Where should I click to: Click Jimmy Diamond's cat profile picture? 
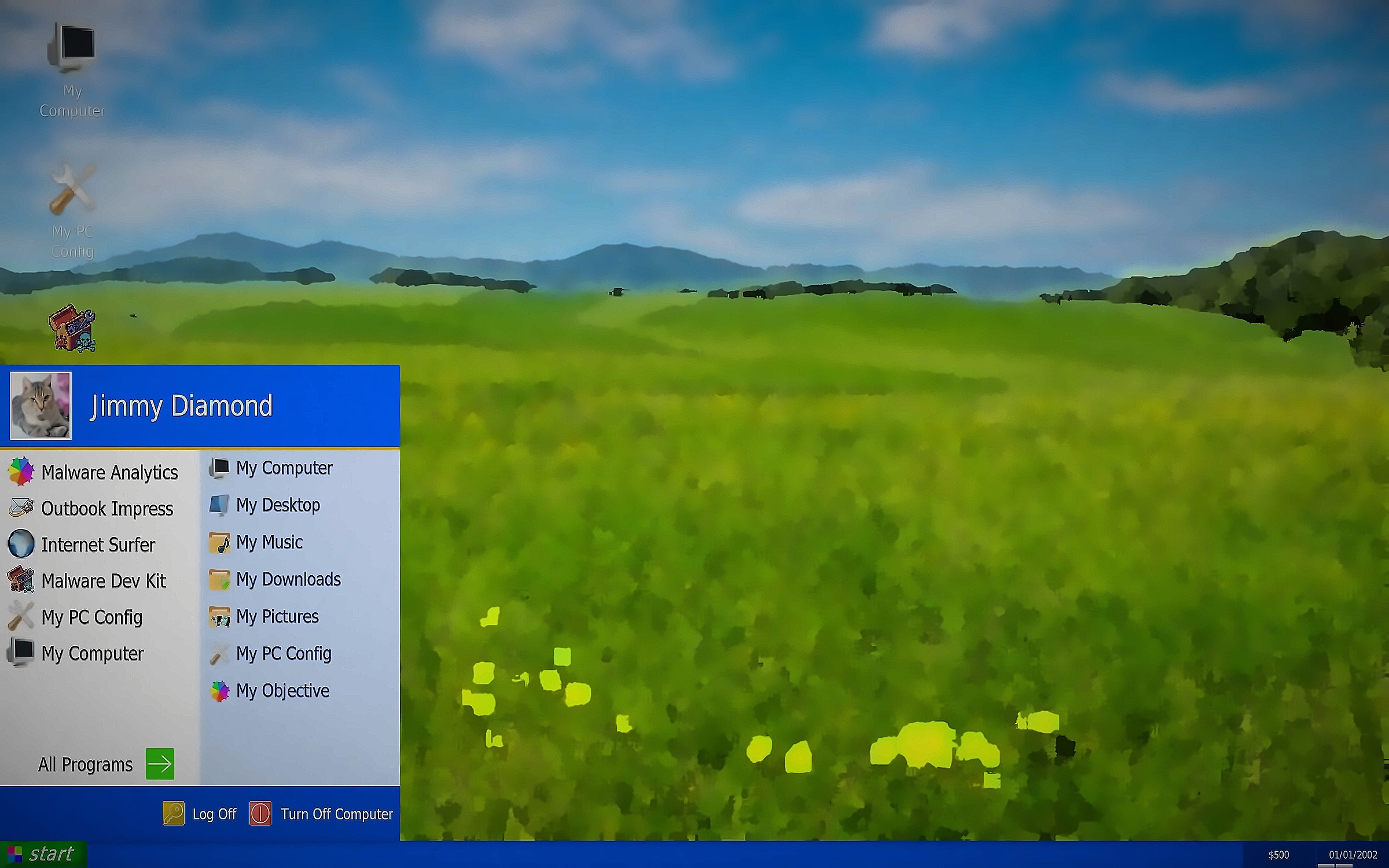pos(41,406)
